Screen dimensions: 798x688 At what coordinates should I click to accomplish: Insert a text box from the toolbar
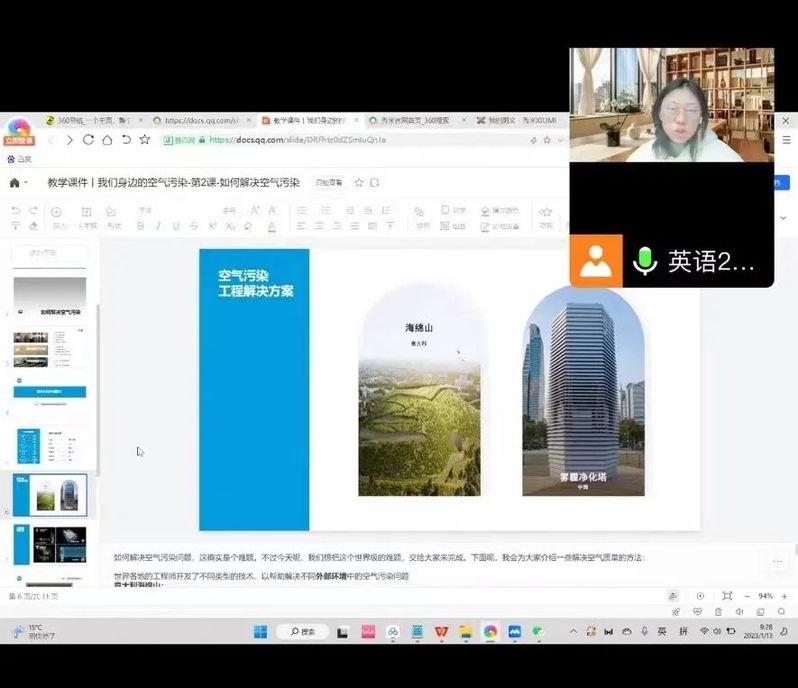click(x=87, y=212)
